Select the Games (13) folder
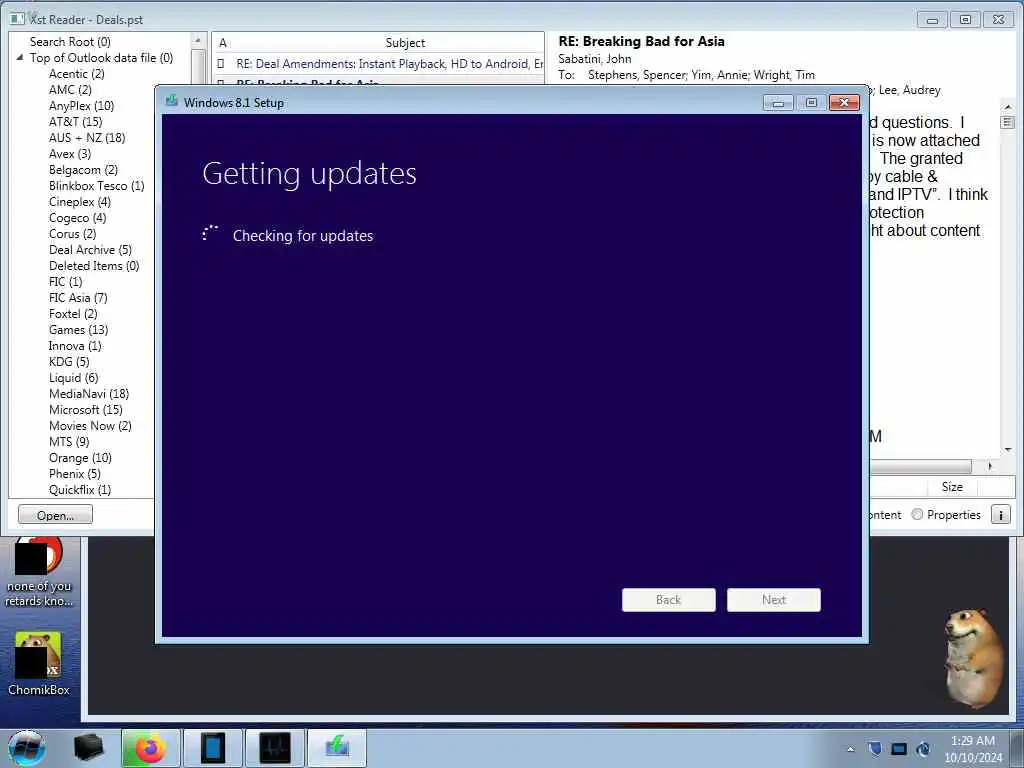1024x768 pixels. coord(78,330)
